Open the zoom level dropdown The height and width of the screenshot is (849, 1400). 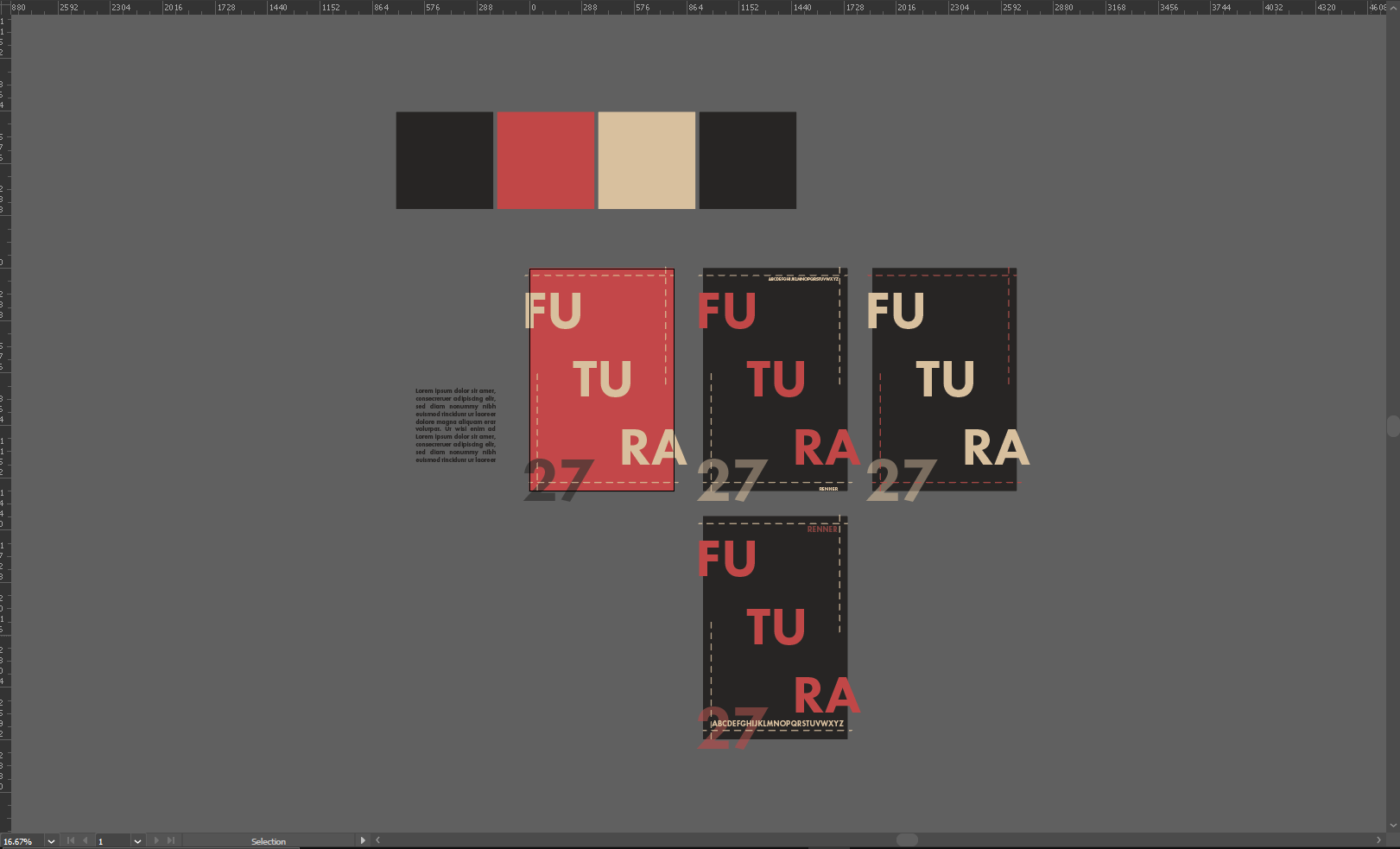click(x=51, y=841)
